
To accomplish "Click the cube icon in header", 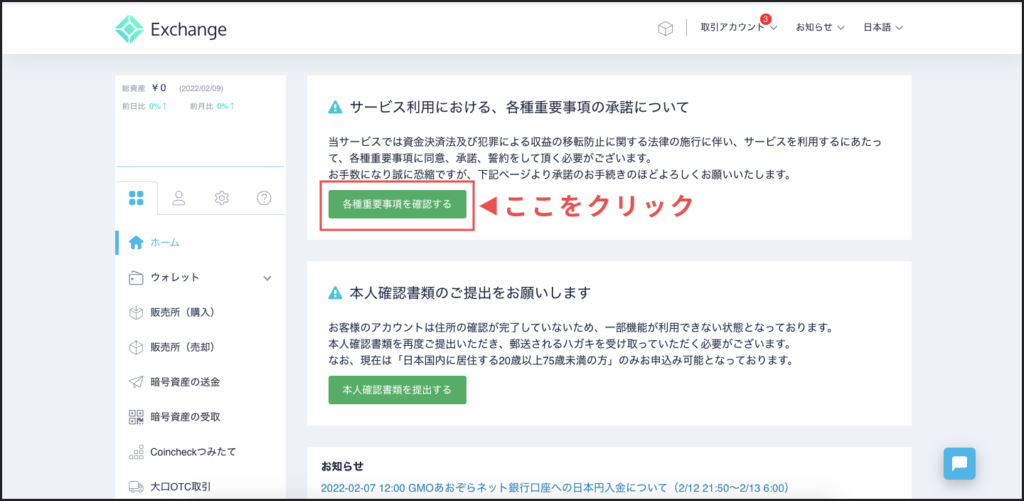I will point(665,28).
